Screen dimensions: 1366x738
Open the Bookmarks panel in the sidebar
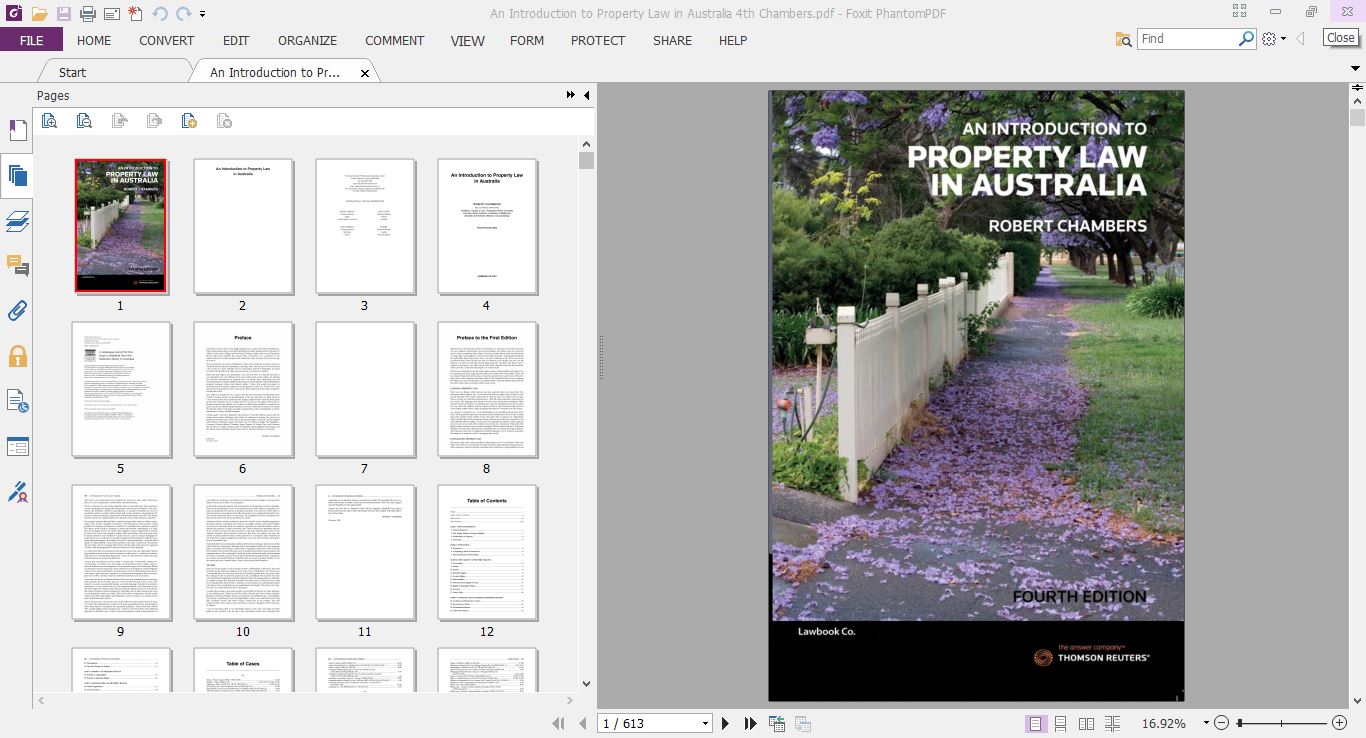click(17, 131)
